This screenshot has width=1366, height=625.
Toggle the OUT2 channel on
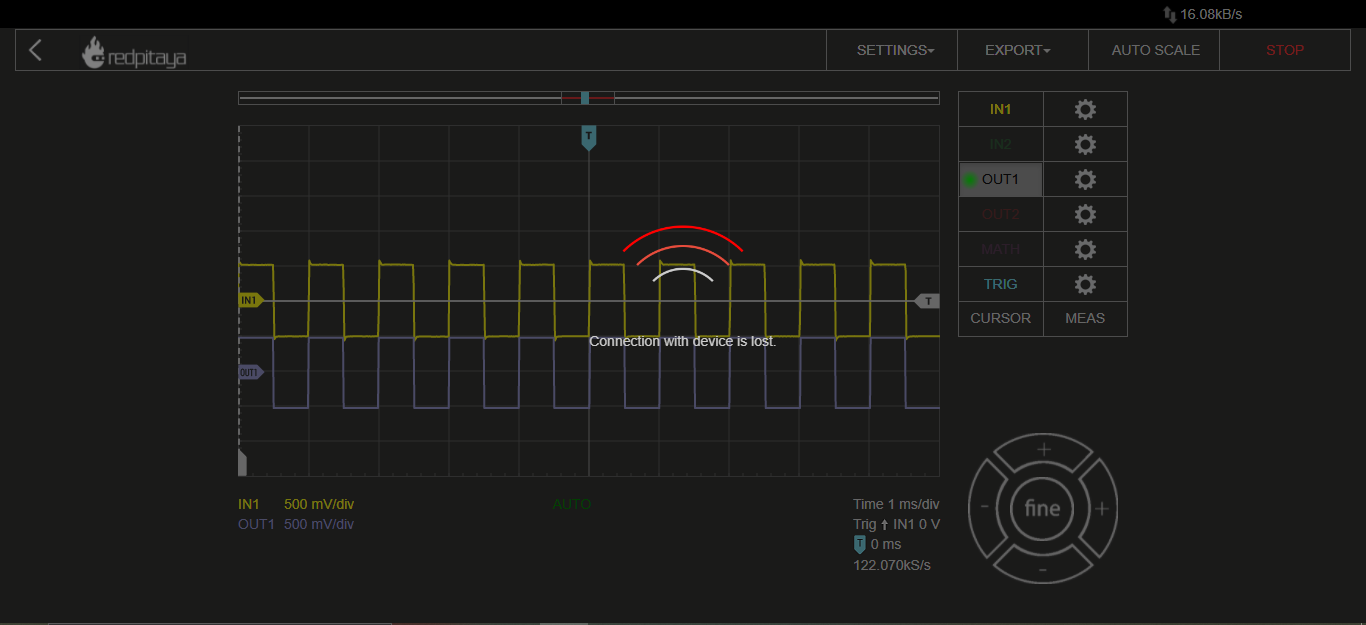click(x=1000, y=215)
